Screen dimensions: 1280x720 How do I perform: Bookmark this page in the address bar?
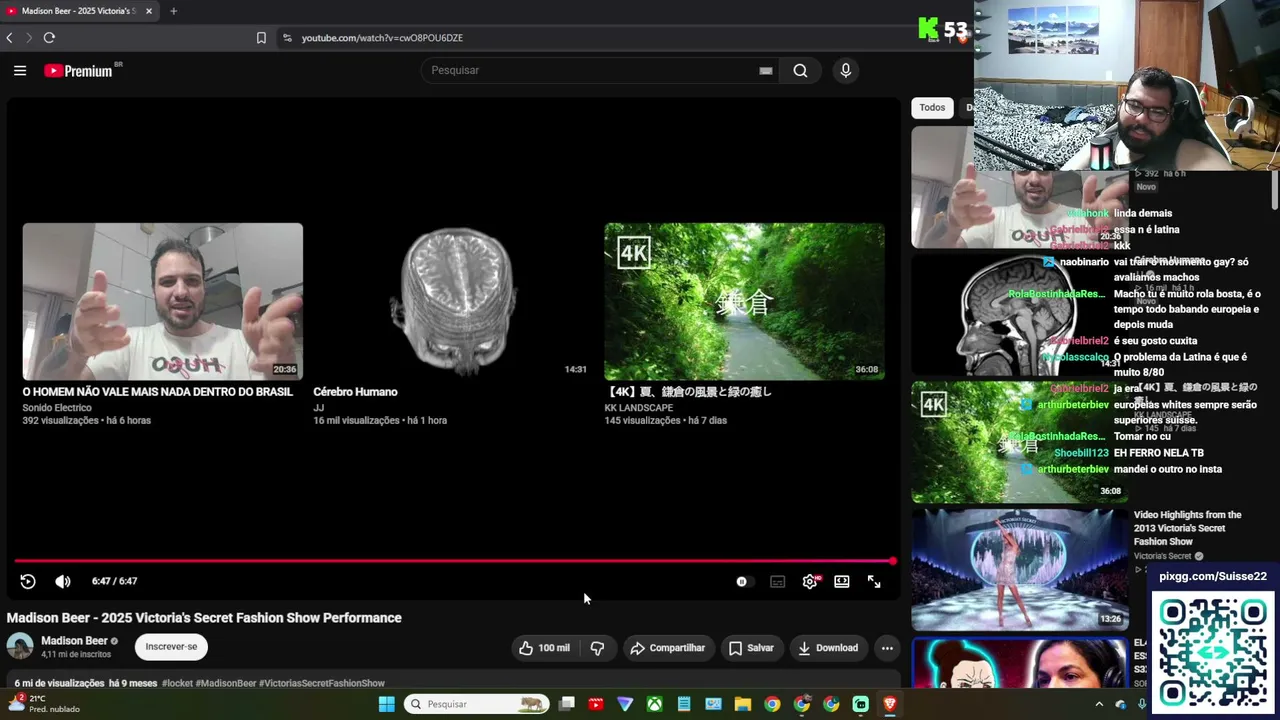click(x=261, y=38)
